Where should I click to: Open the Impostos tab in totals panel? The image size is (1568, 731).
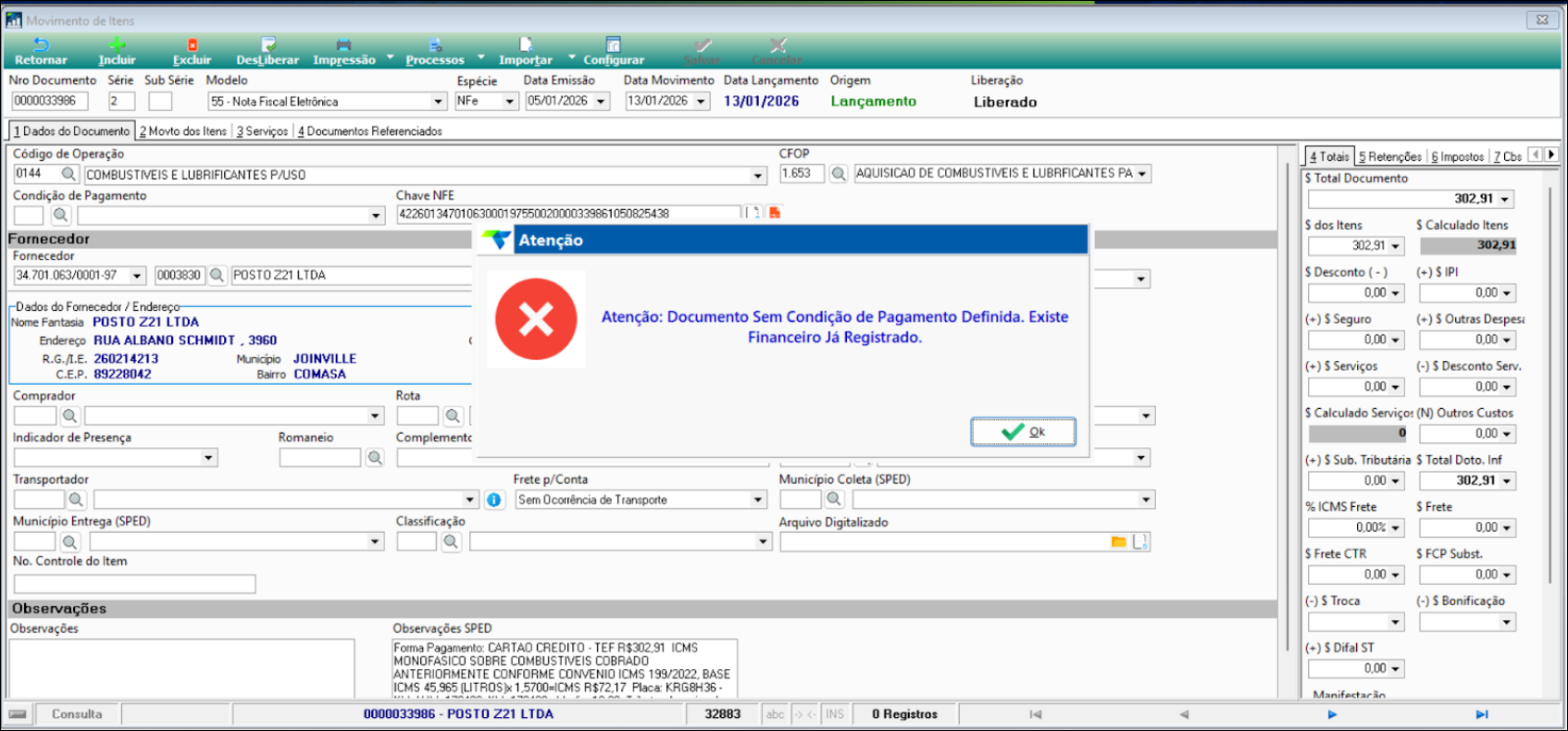pyautogui.click(x=1458, y=156)
